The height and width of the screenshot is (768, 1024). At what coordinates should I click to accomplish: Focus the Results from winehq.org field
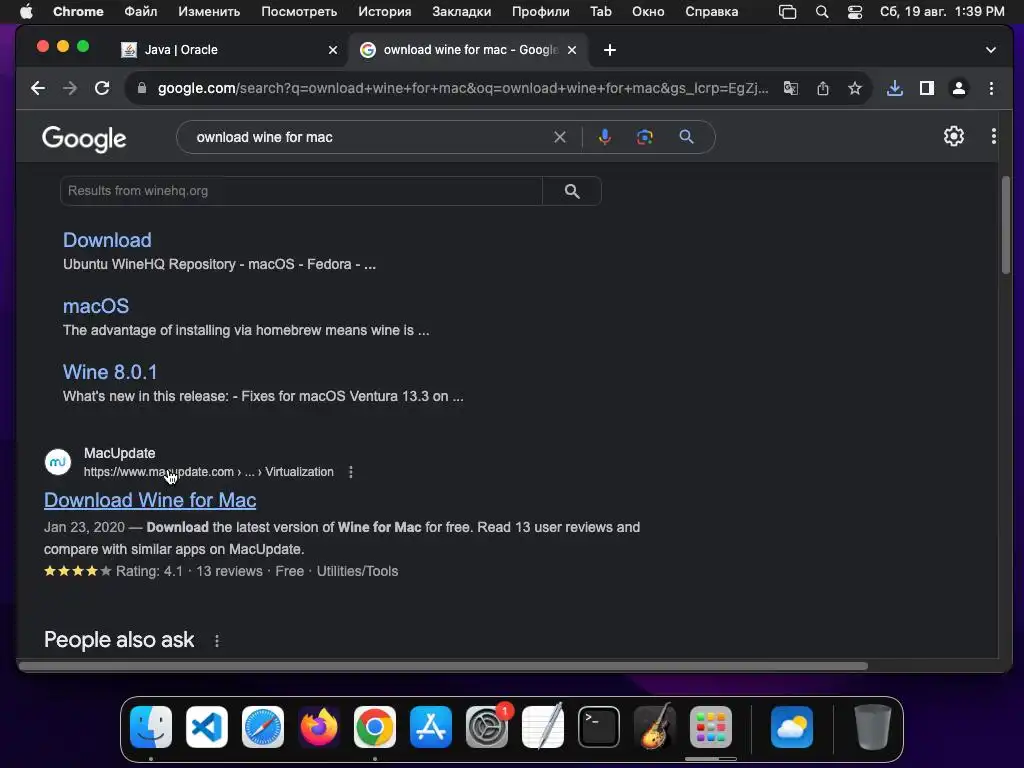click(x=301, y=191)
